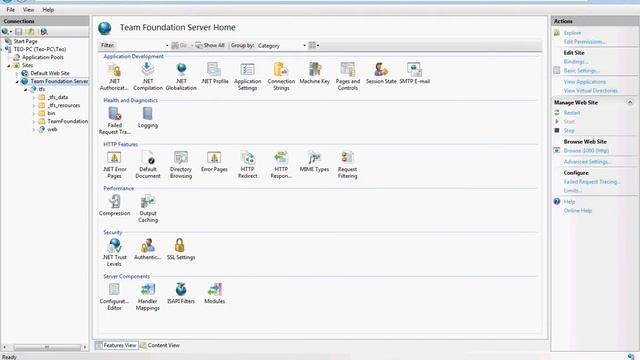Screen dimensions: 640x360
Task: Open Request Filtering feature
Action: [x=347, y=164]
